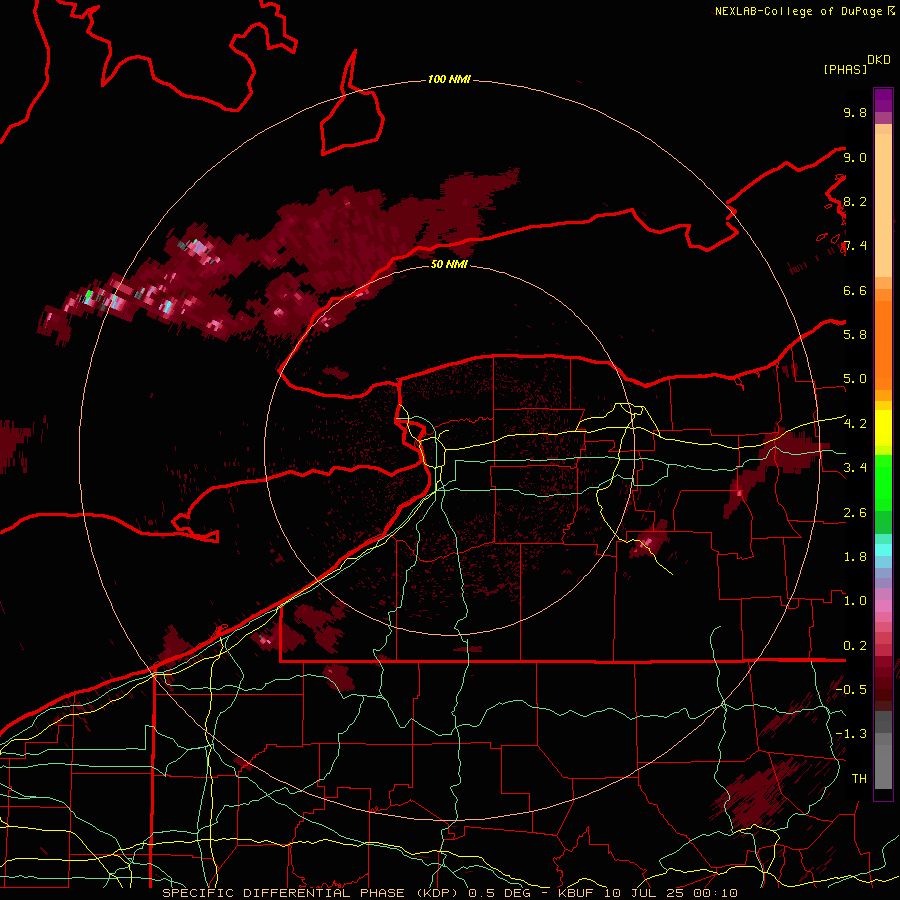Click the 4.2 scale value

[x=855, y=424]
